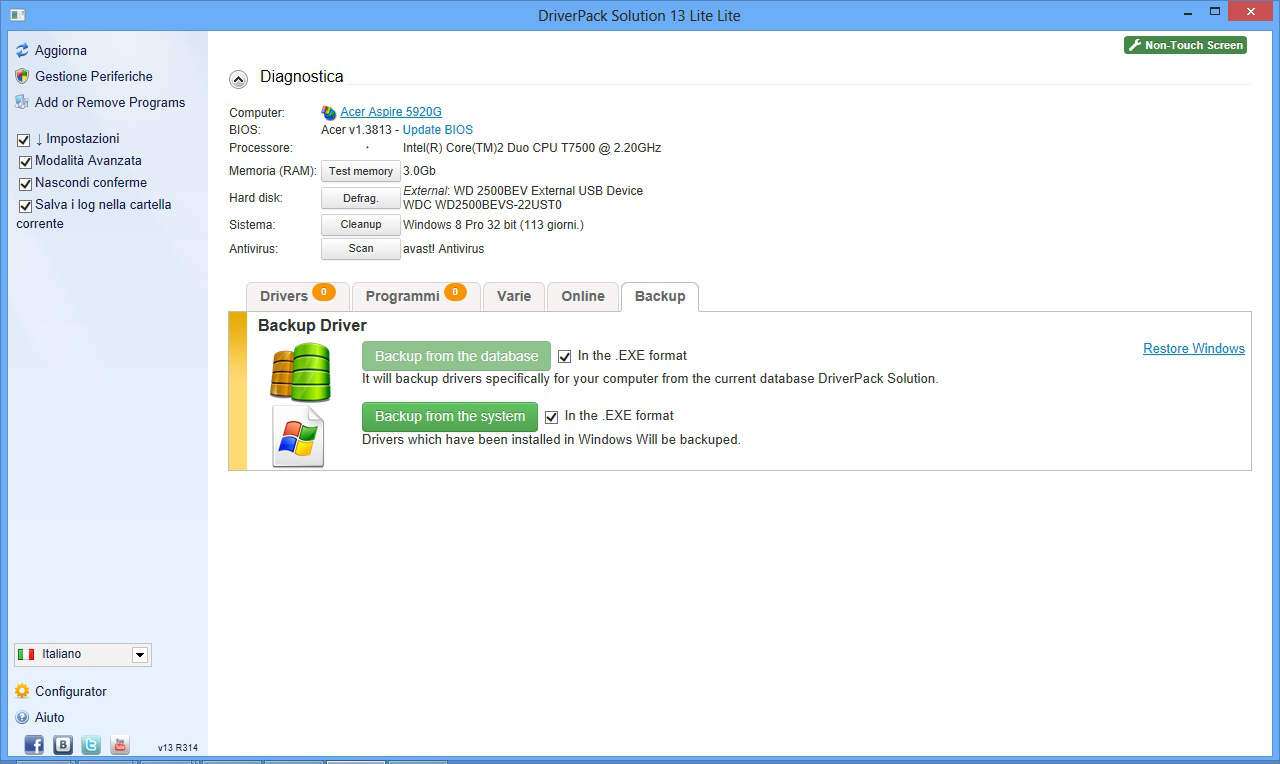Open the Italiano language dropdown
Image resolution: width=1280 pixels, height=764 pixels.
140,655
